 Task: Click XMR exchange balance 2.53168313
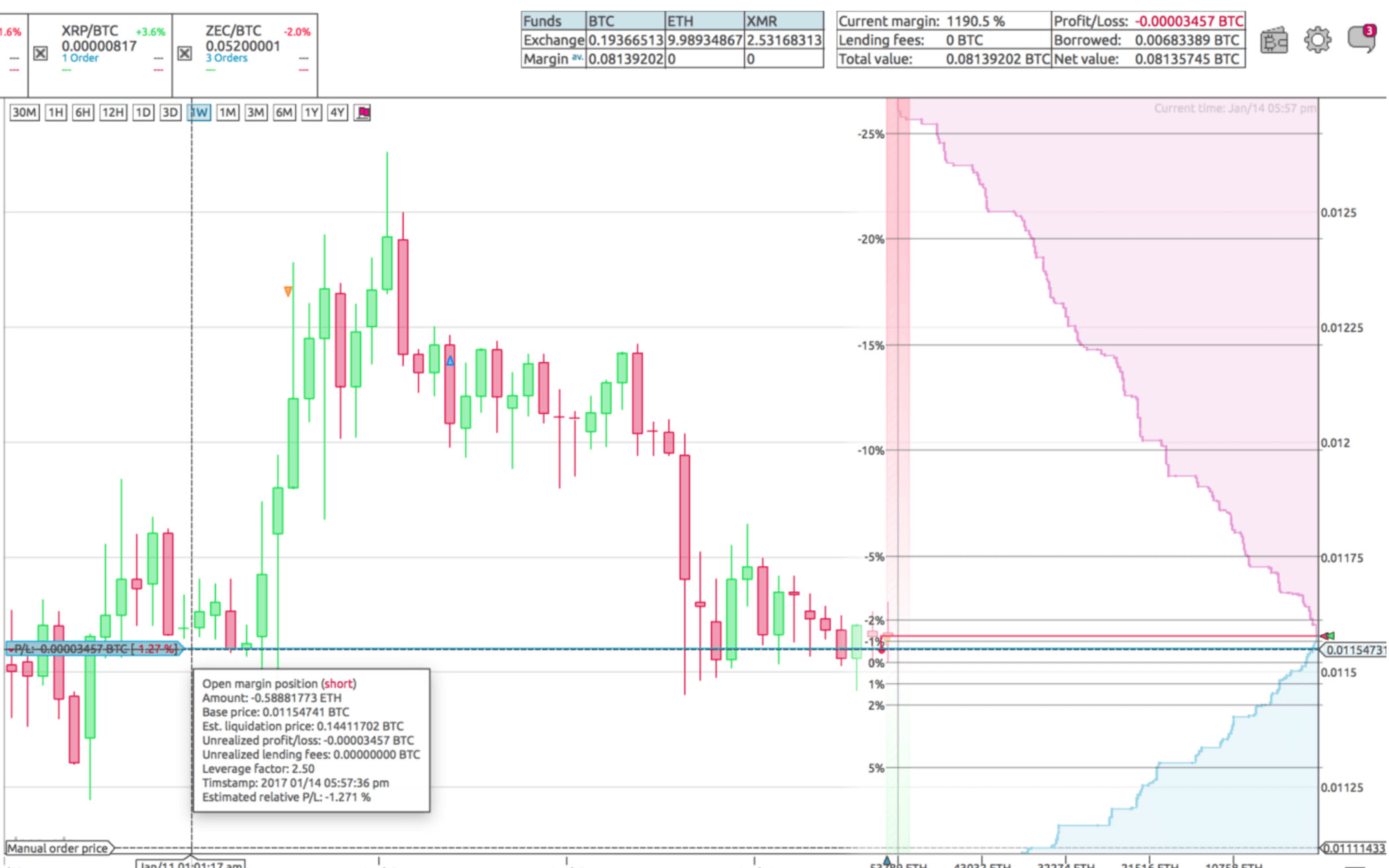click(x=784, y=40)
